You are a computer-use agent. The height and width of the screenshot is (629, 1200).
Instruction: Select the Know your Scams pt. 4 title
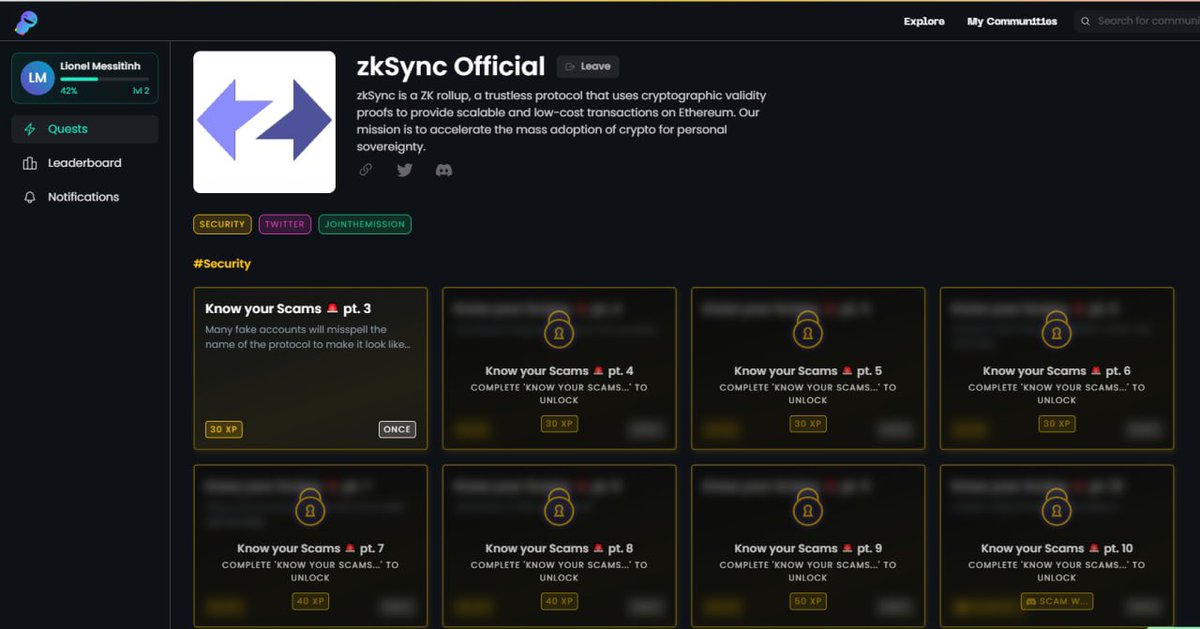point(559,371)
